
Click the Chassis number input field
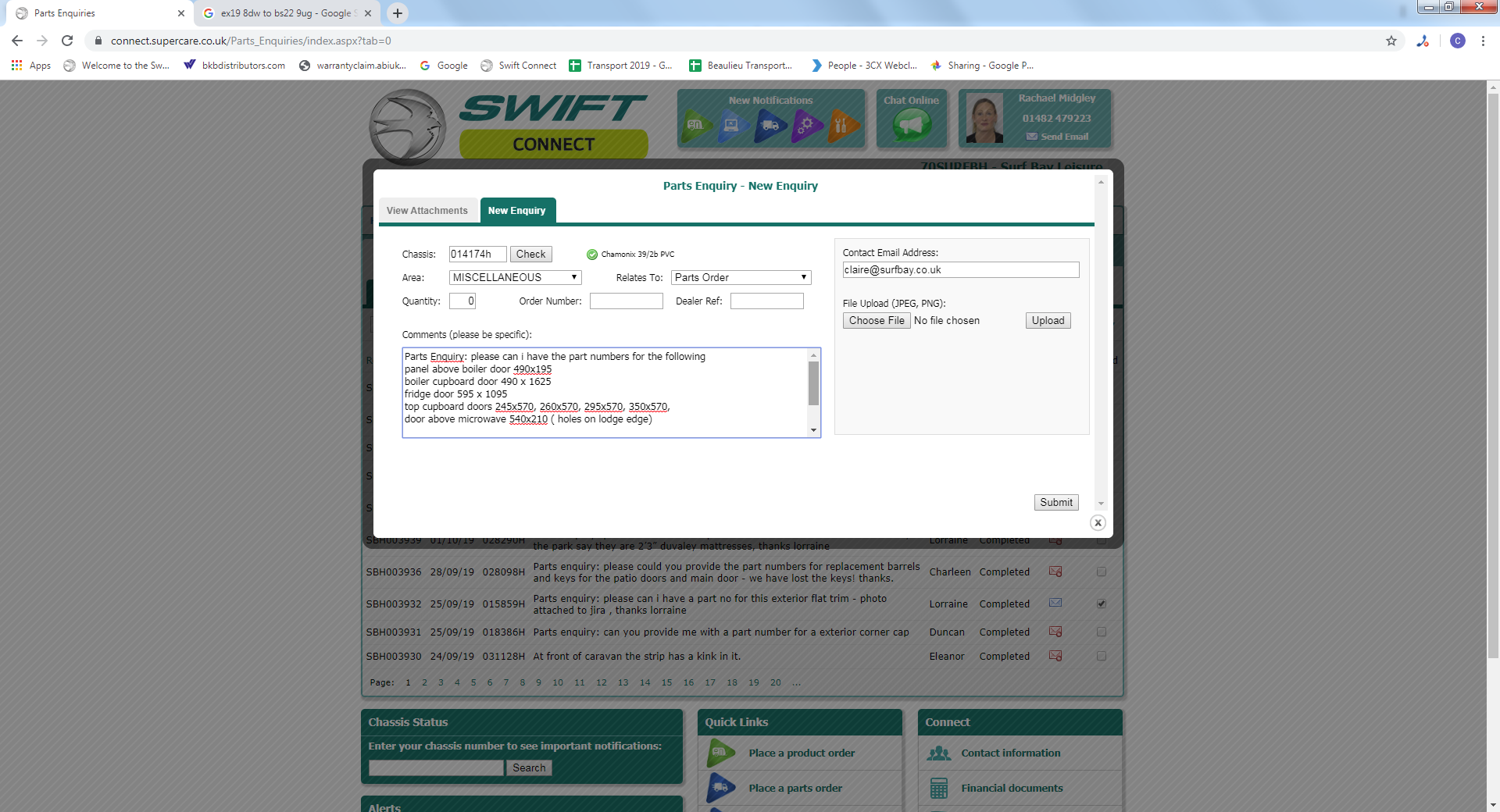[x=478, y=254]
